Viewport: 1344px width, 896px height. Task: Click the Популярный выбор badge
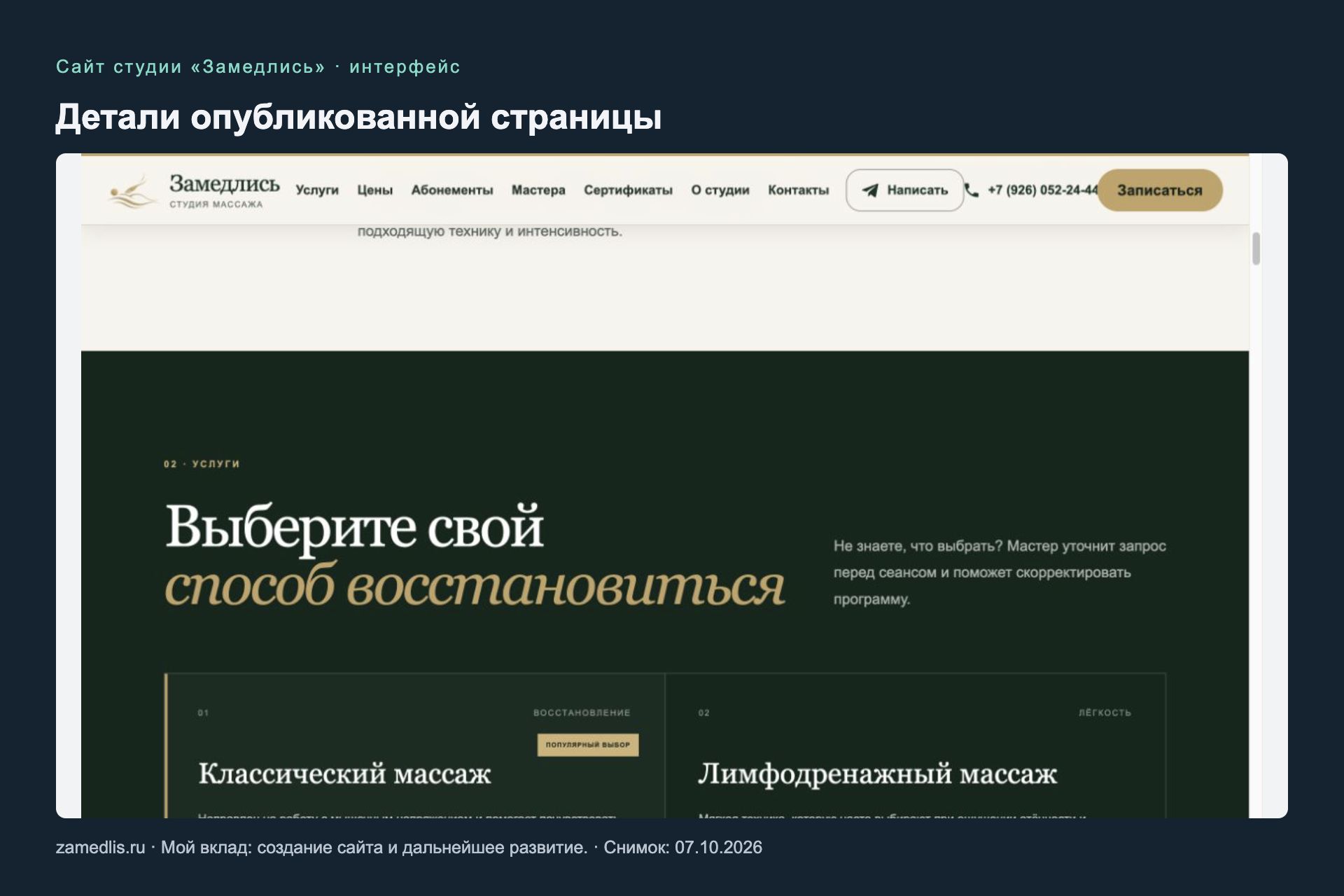point(588,745)
